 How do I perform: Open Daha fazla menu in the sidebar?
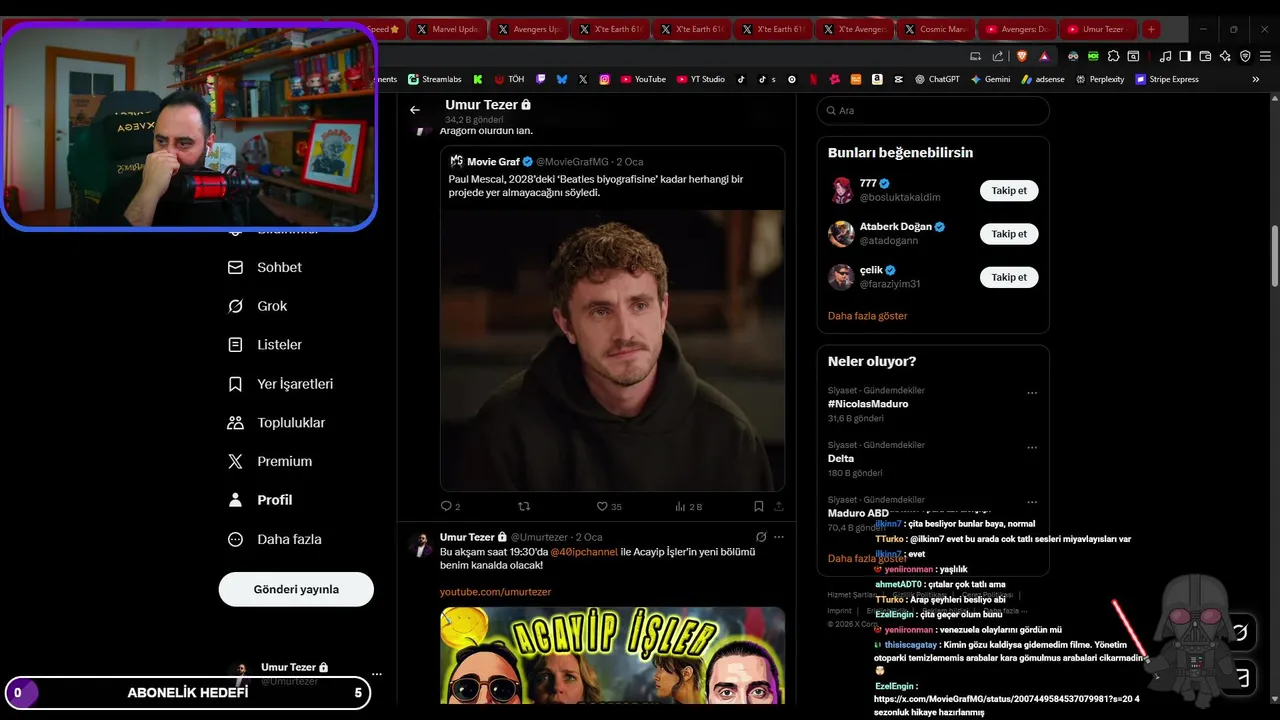275,539
